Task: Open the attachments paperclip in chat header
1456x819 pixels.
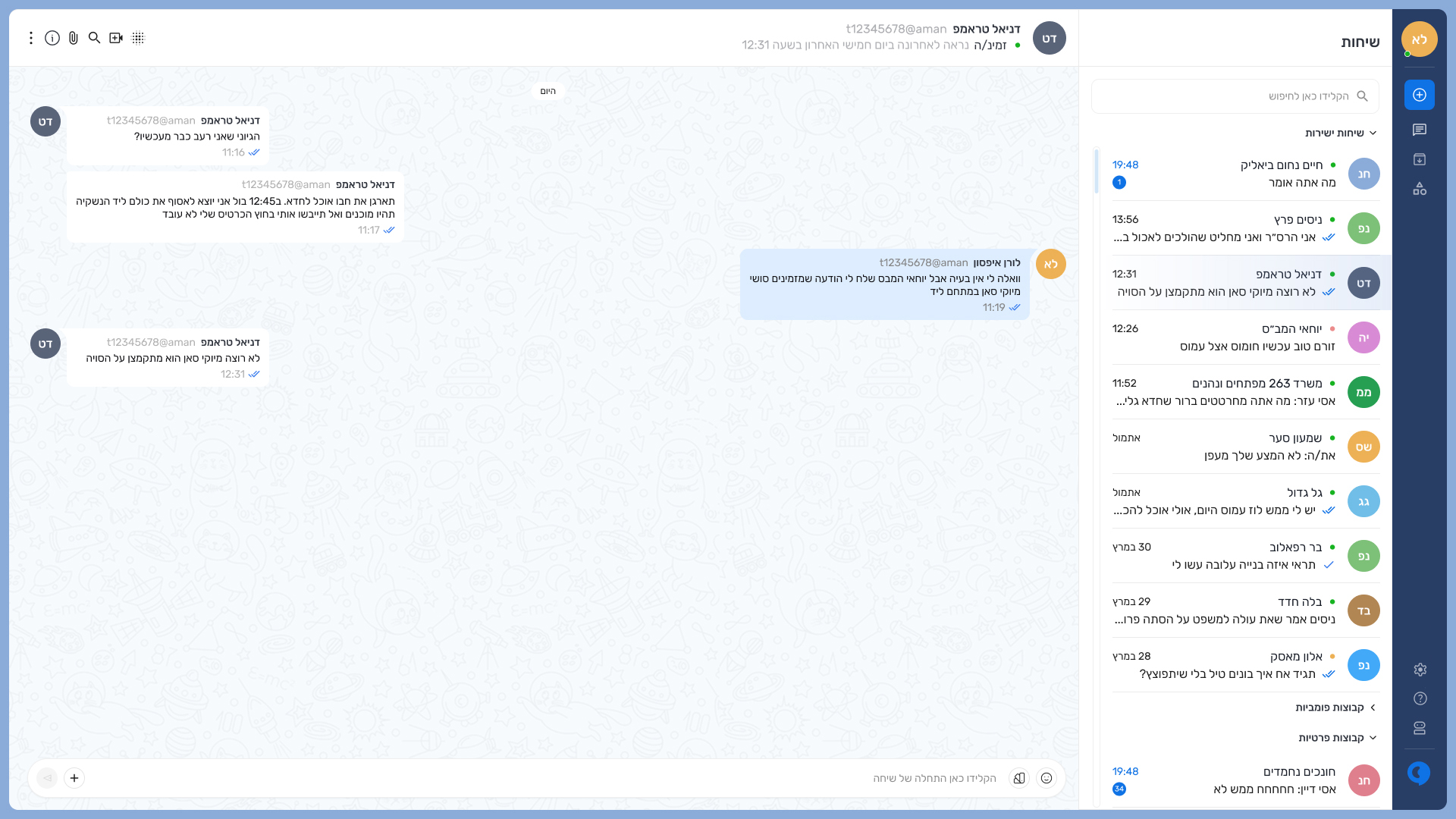Action: pyautogui.click(x=74, y=38)
